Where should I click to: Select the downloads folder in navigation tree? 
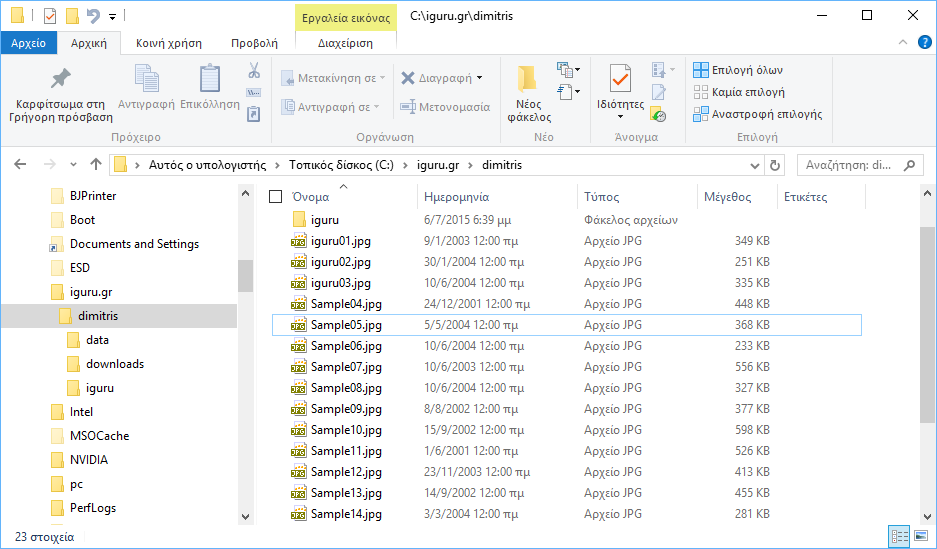tap(114, 364)
